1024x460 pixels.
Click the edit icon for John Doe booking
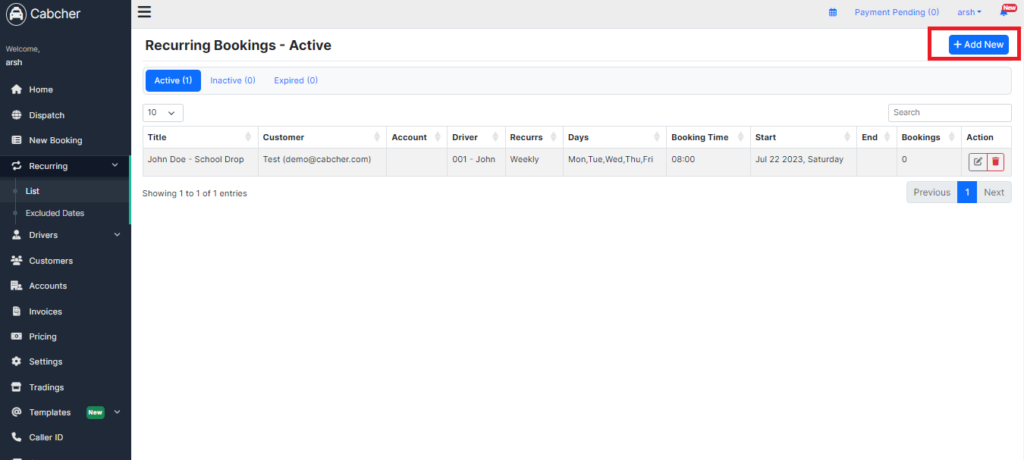(978, 161)
